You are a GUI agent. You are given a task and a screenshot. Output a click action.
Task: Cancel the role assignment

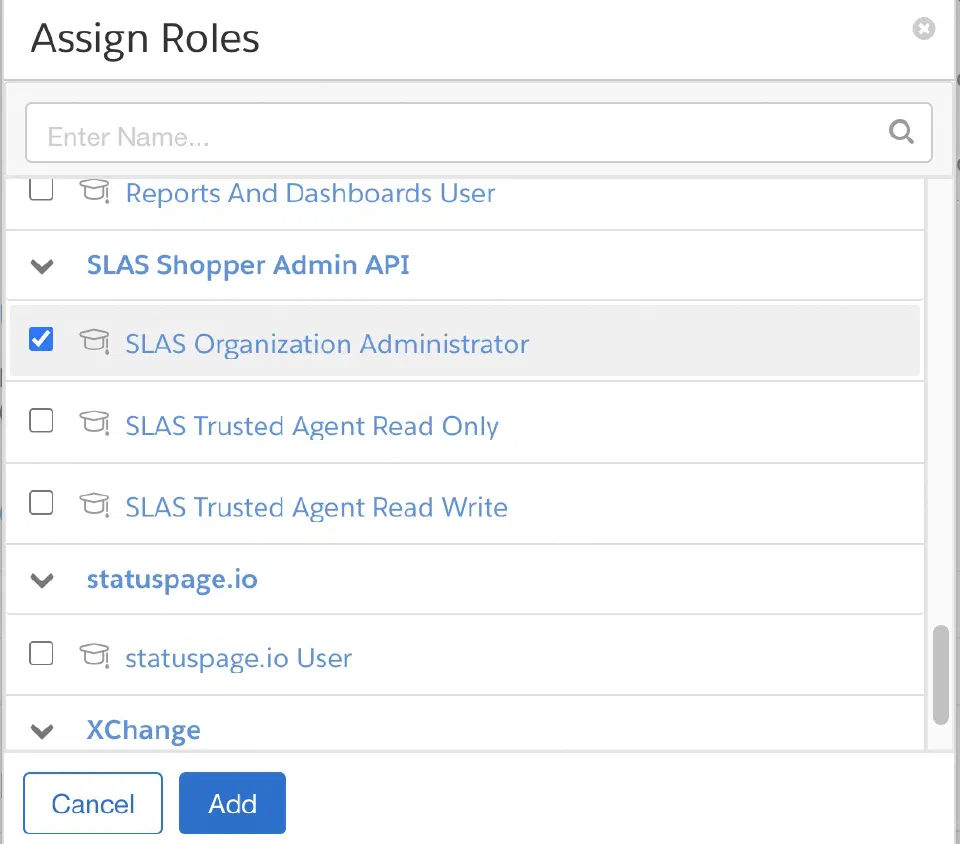coord(93,803)
